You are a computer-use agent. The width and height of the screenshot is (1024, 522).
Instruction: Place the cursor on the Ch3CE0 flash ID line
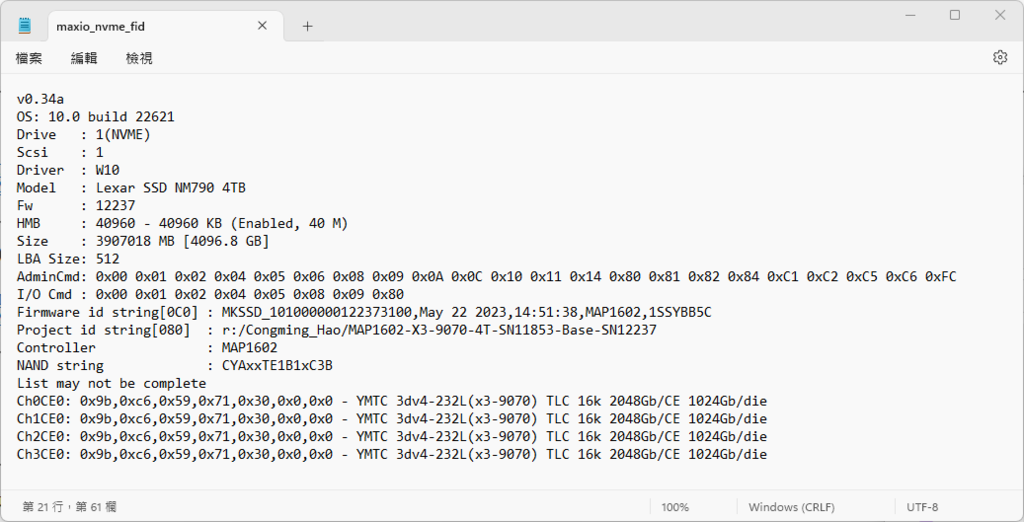pos(392,454)
